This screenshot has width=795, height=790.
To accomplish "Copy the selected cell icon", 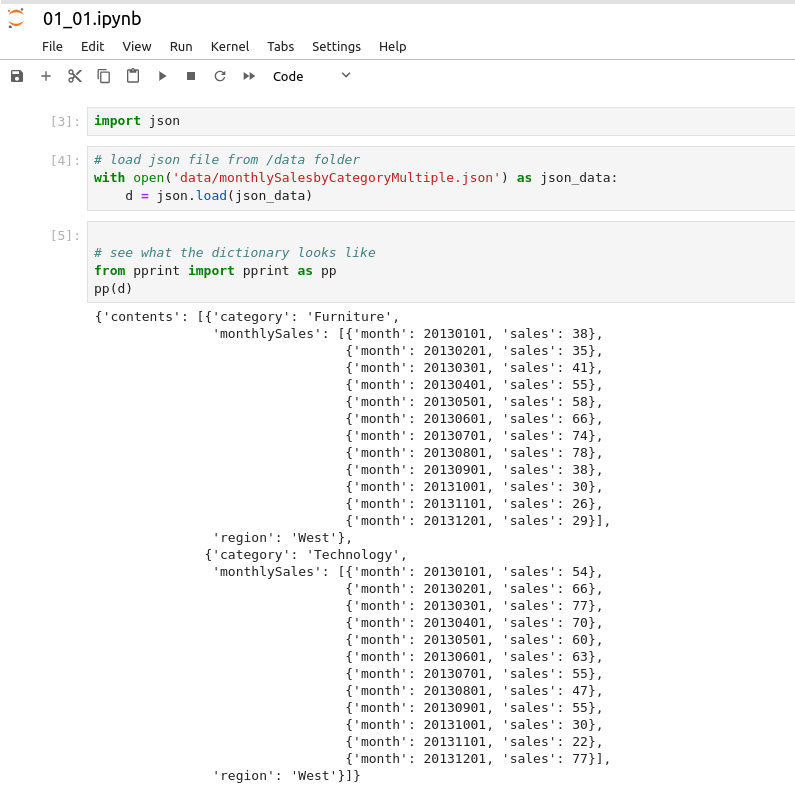I will pos(103,76).
